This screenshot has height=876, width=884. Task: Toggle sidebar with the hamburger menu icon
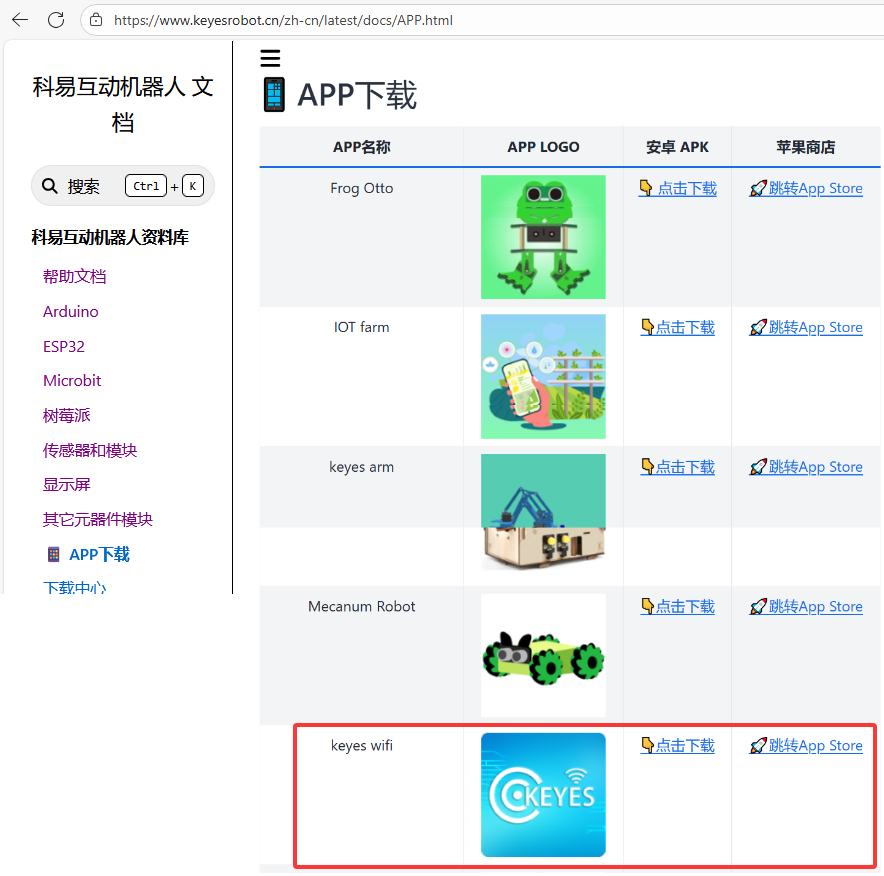270,58
